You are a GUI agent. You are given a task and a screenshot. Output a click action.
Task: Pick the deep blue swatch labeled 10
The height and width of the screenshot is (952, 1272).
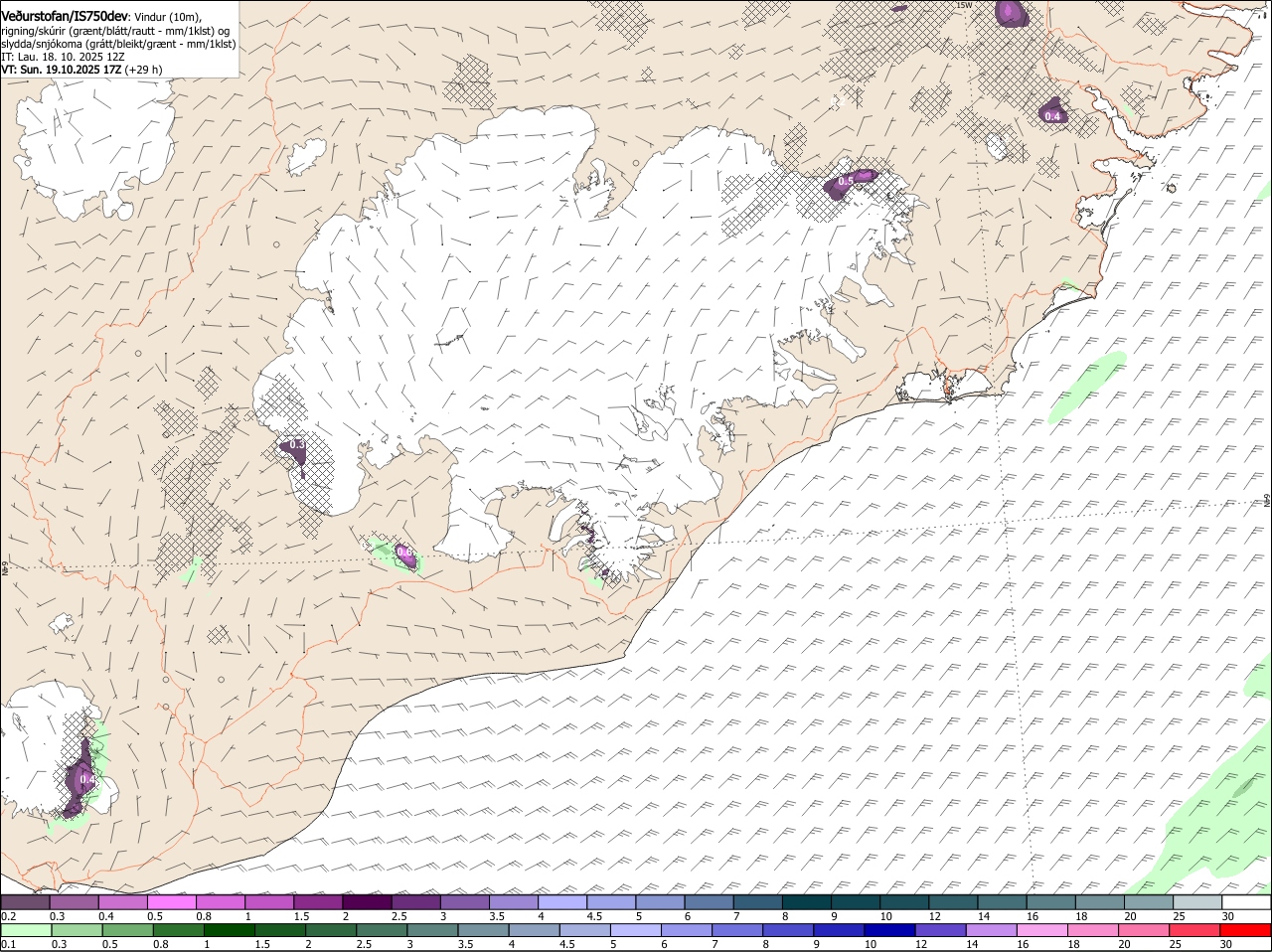click(888, 931)
